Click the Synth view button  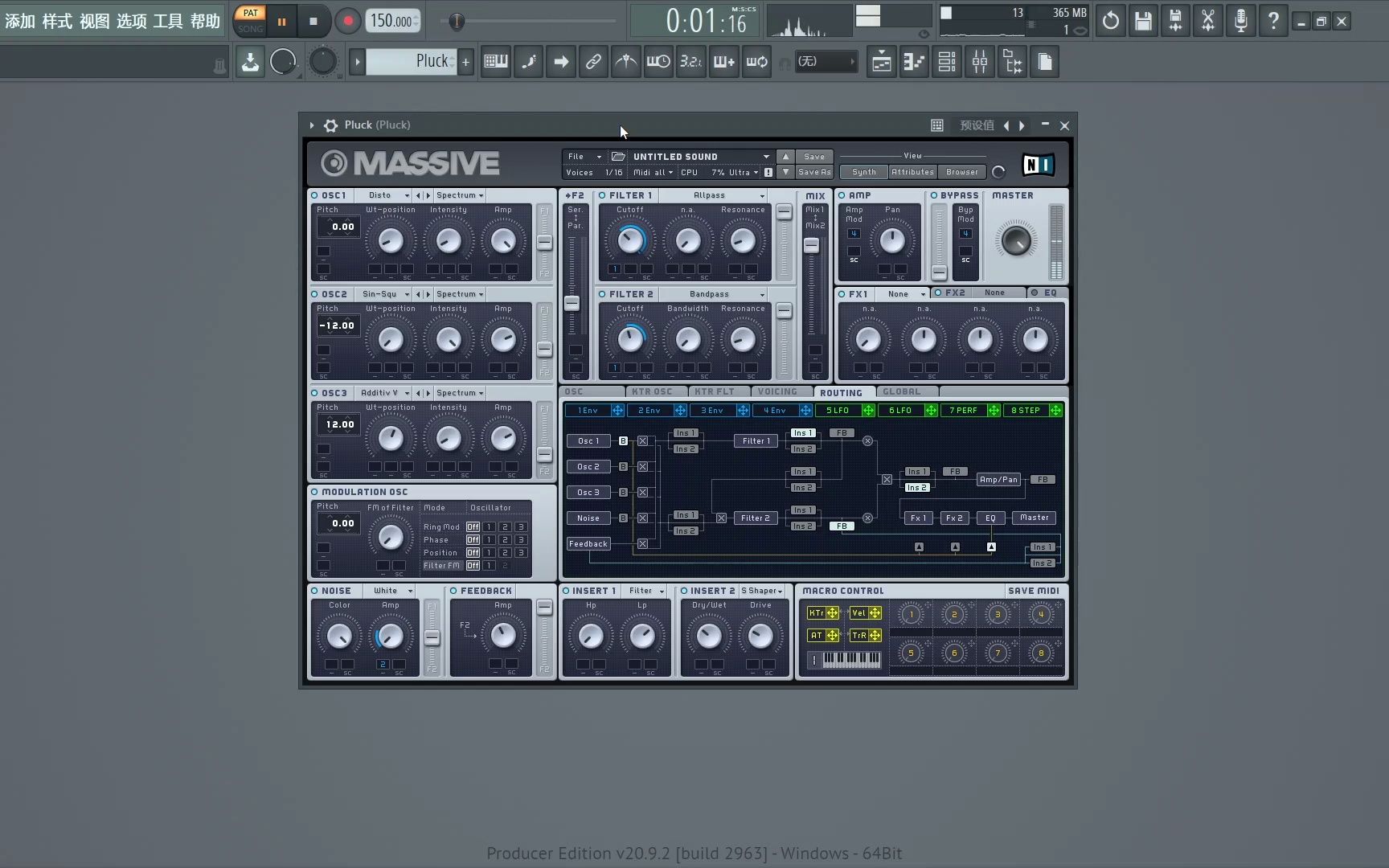tap(864, 172)
